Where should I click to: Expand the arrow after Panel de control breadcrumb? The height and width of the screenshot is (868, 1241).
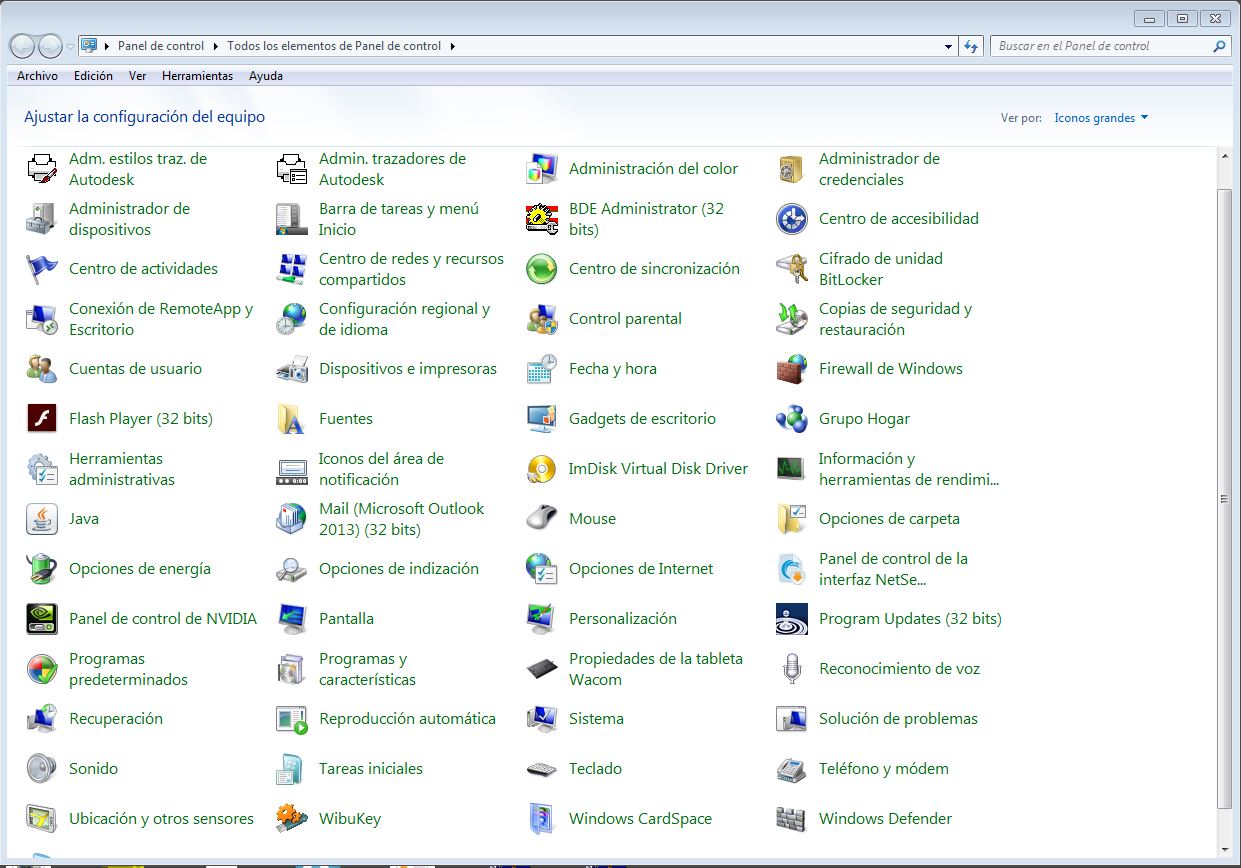[x=216, y=46]
